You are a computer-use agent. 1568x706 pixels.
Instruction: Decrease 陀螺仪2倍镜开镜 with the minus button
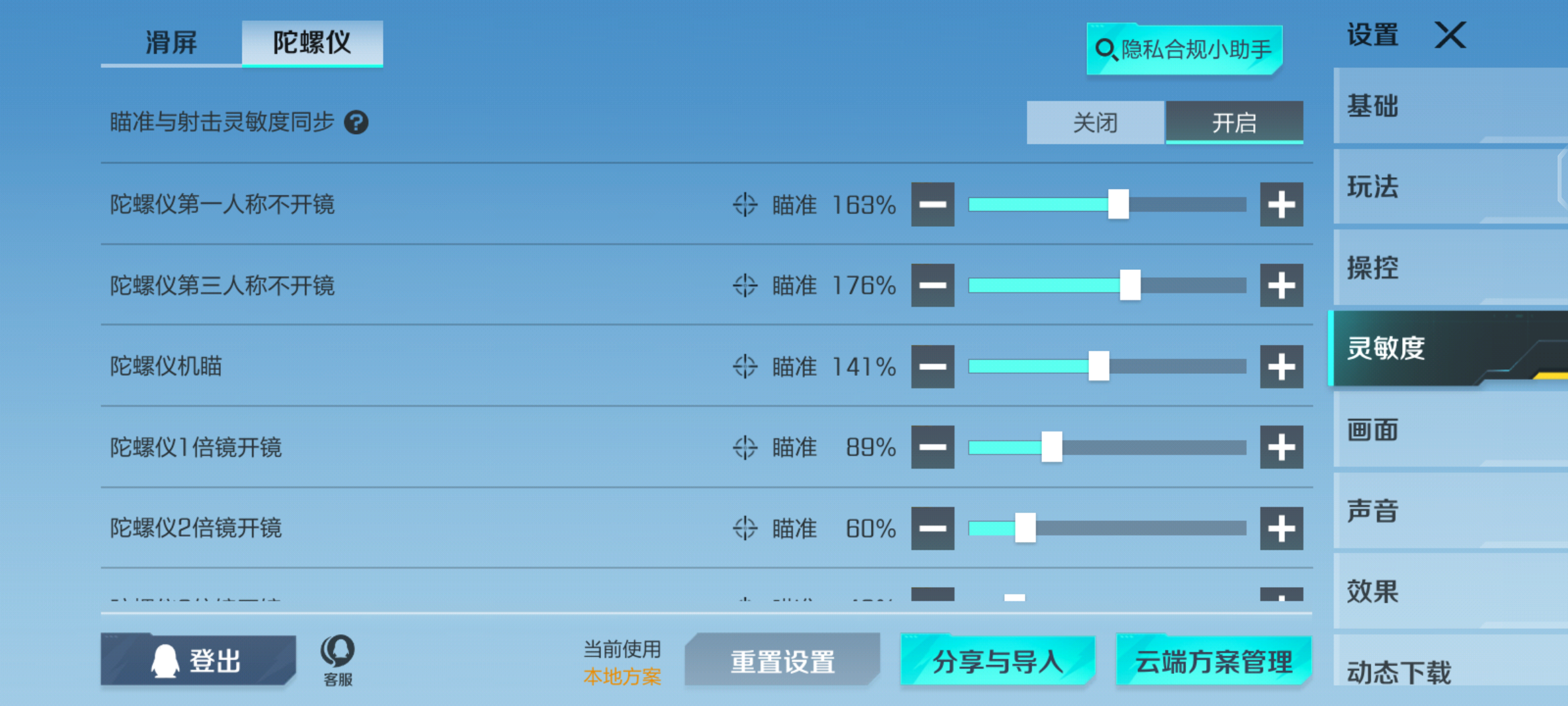(932, 528)
